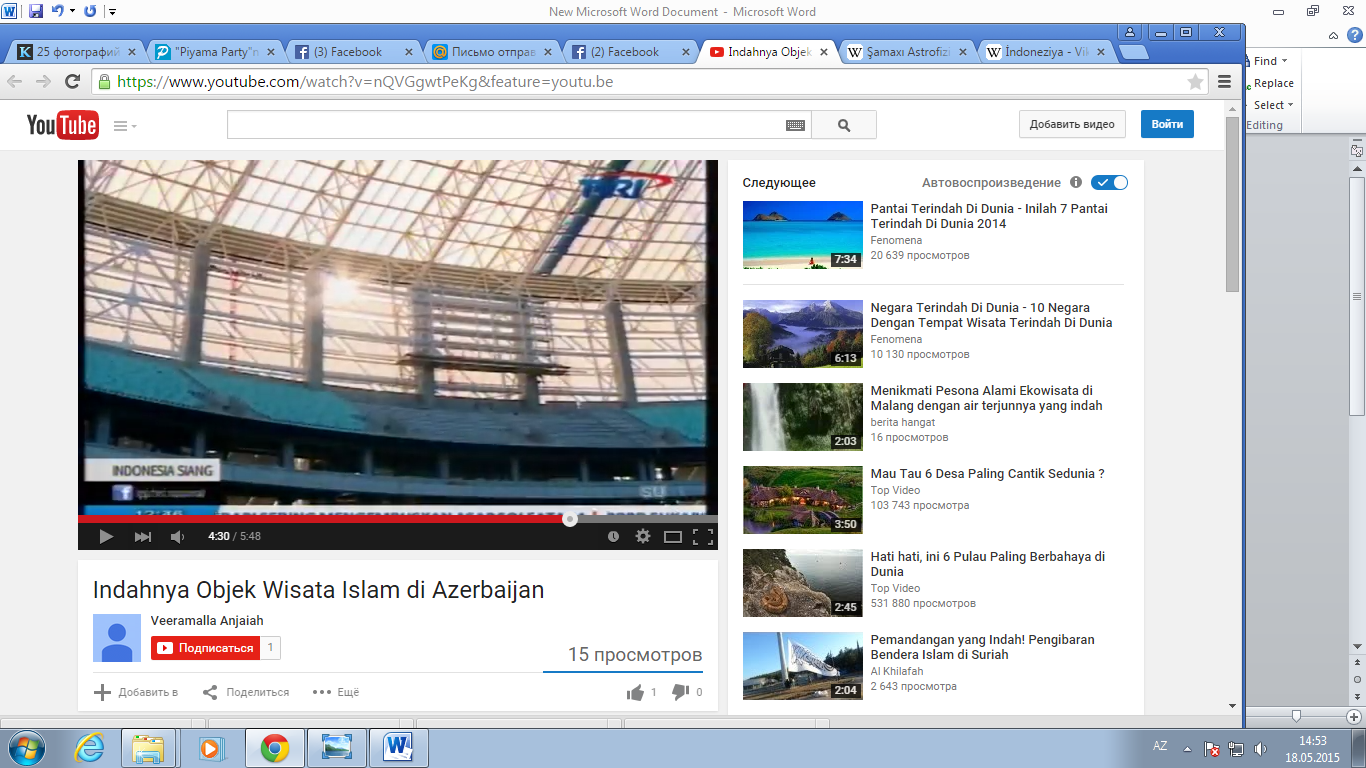The image size is (1366, 768).
Task: Open video settings gear icon
Action: tap(643, 537)
